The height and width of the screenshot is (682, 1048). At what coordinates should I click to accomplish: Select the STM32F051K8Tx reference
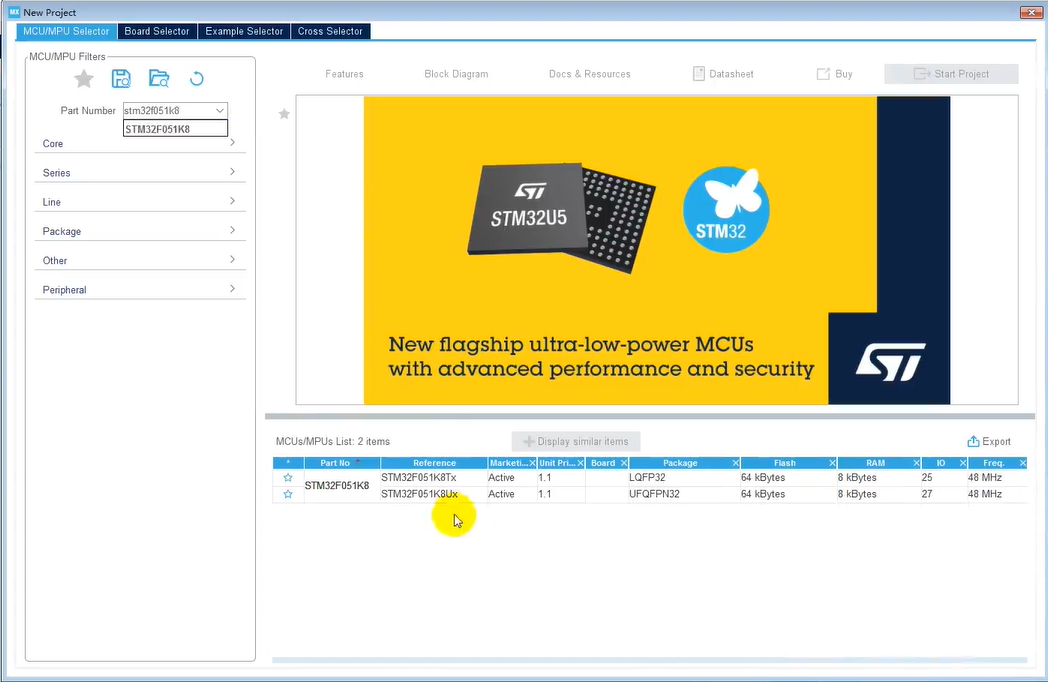point(419,477)
